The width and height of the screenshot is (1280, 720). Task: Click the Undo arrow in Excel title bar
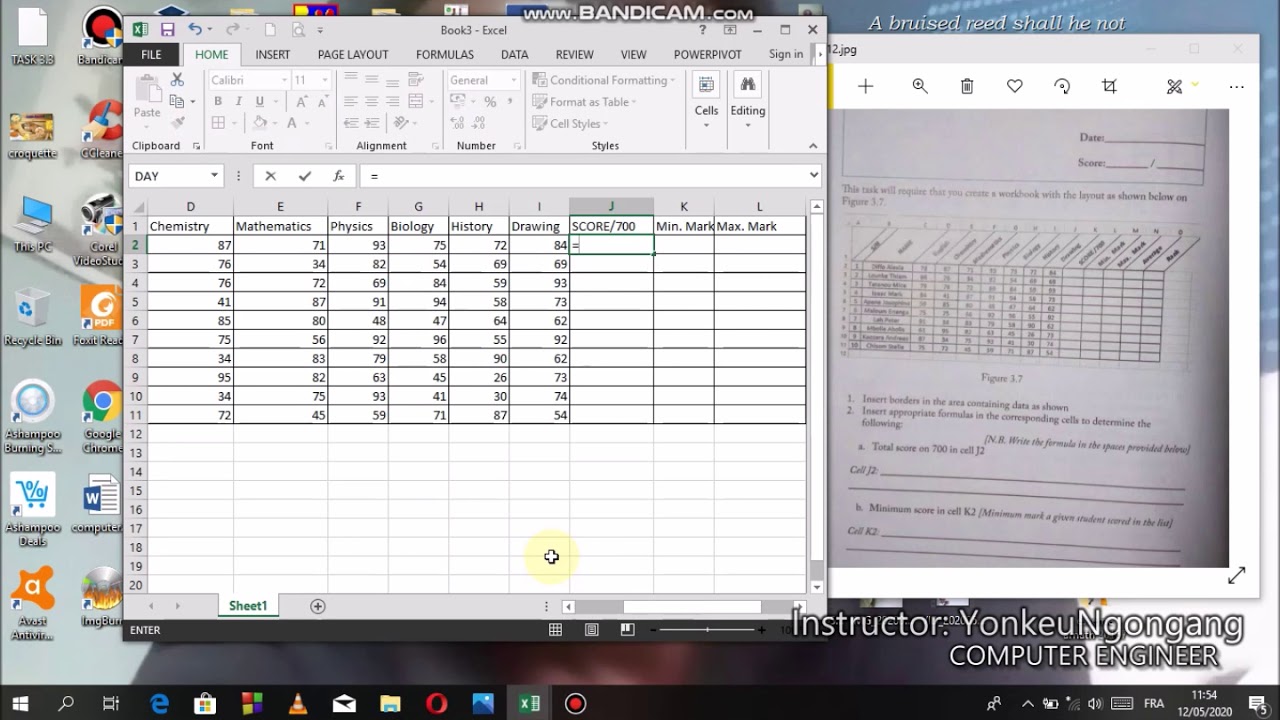coord(195,30)
